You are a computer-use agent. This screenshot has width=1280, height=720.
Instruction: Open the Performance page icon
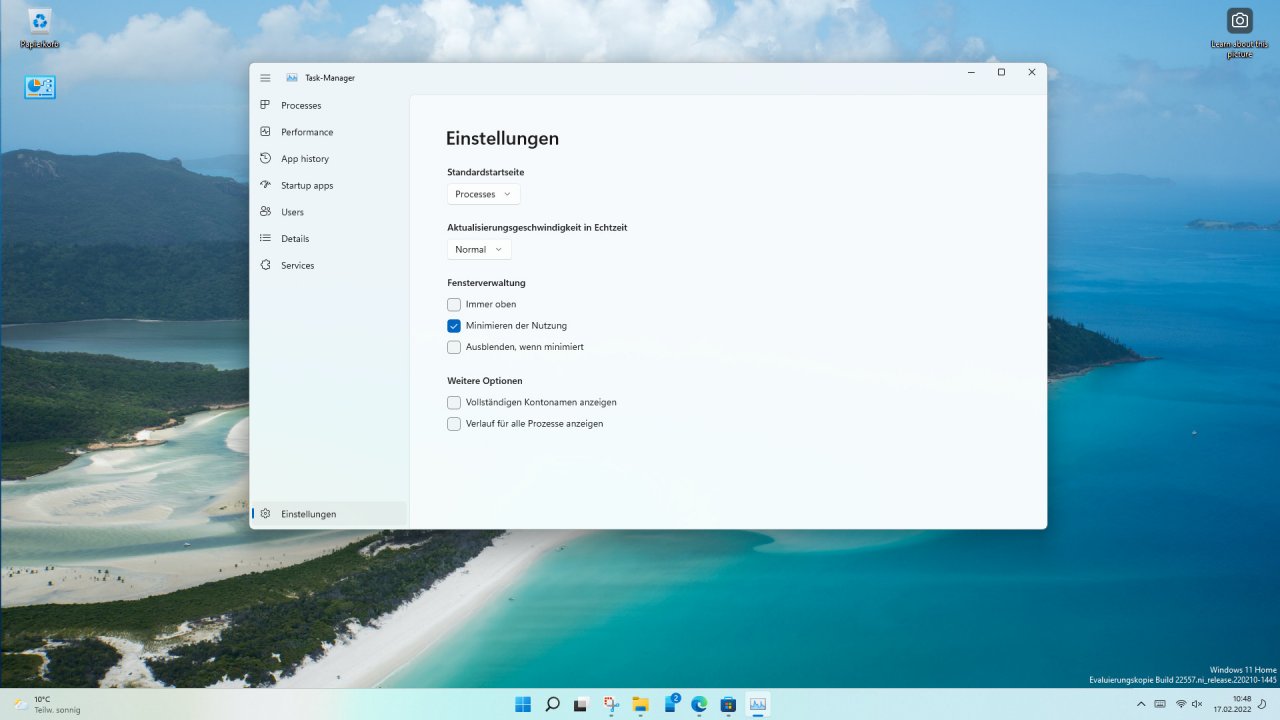point(265,131)
